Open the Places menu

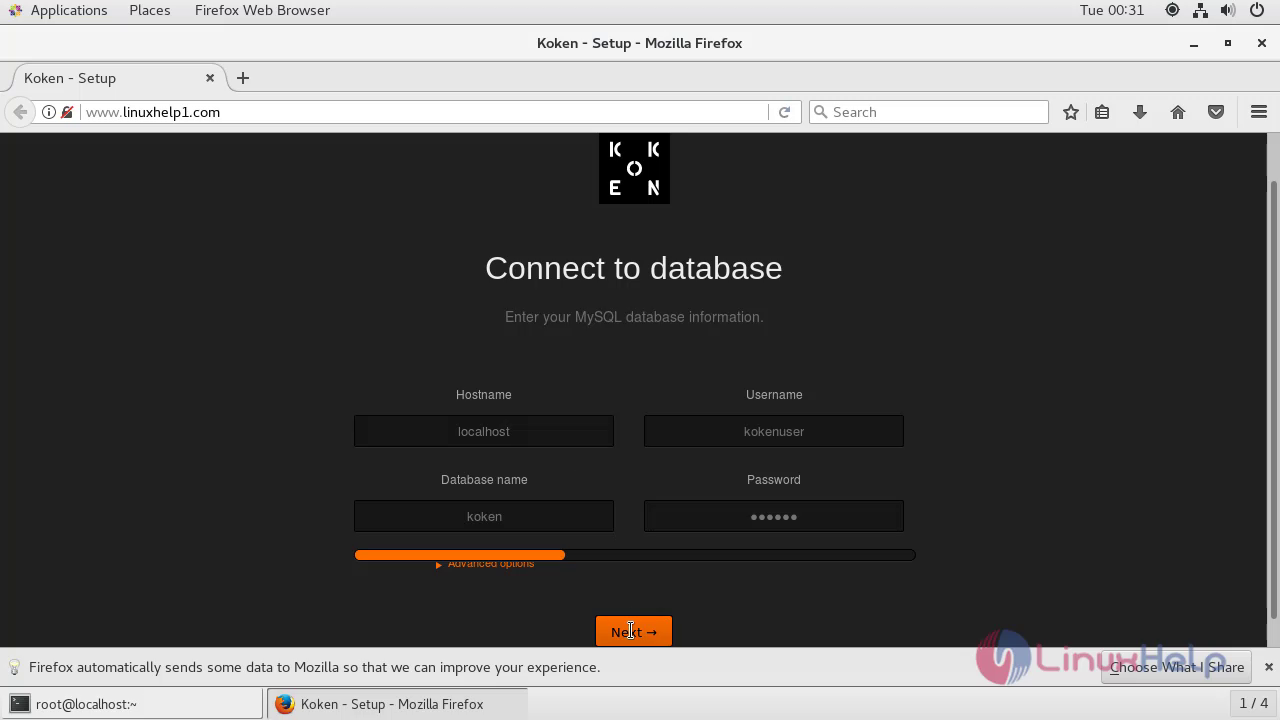(x=149, y=10)
